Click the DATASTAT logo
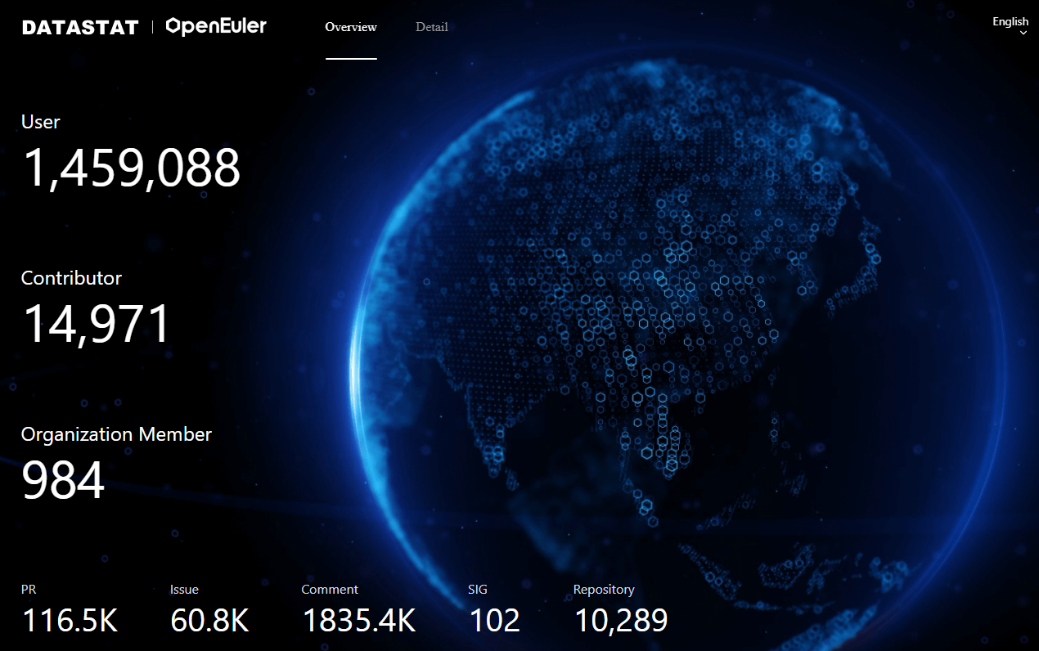This screenshot has height=651, width=1039. pyautogui.click(x=80, y=27)
